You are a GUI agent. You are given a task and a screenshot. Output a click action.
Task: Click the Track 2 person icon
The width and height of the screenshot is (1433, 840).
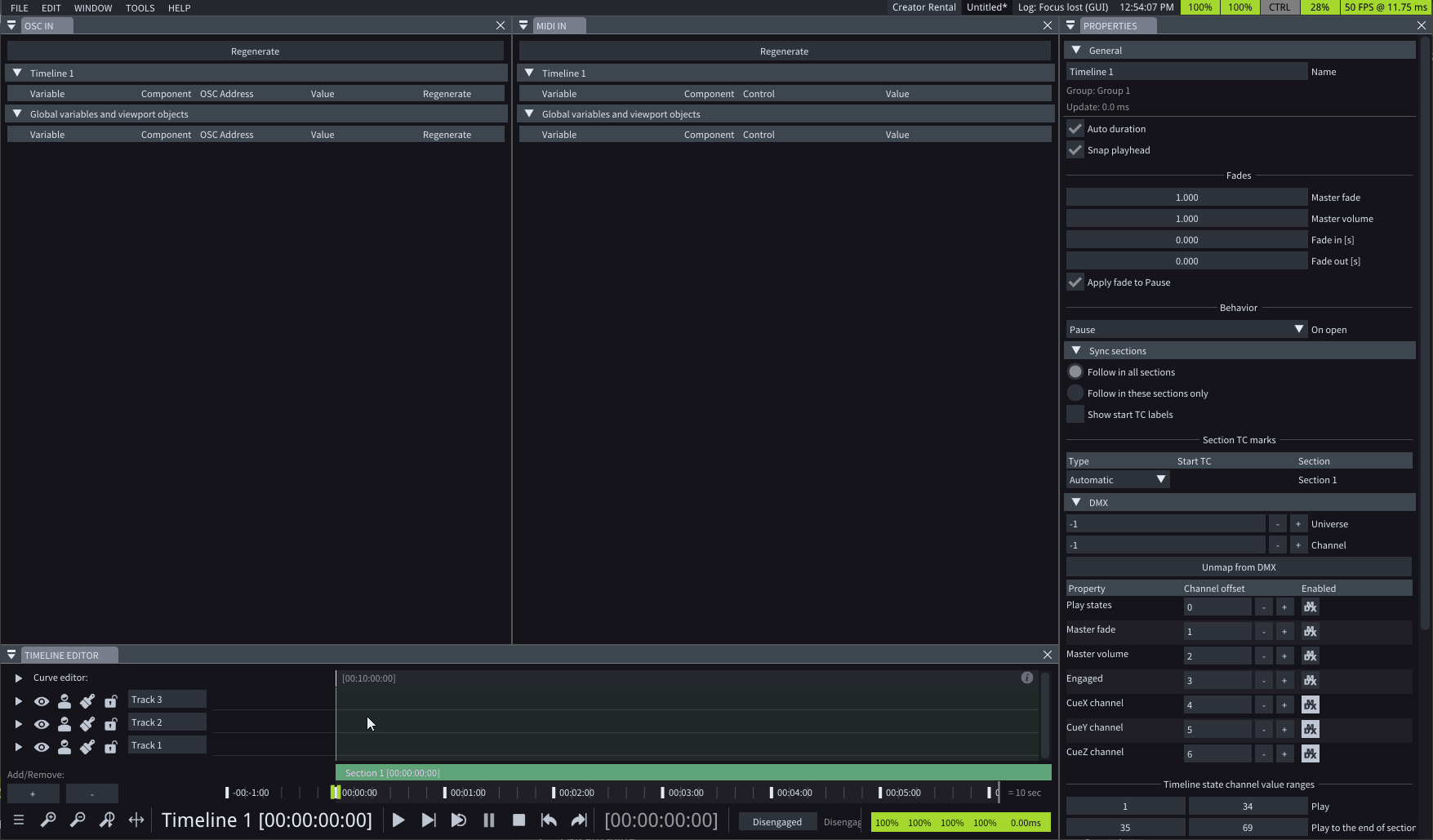coord(65,723)
